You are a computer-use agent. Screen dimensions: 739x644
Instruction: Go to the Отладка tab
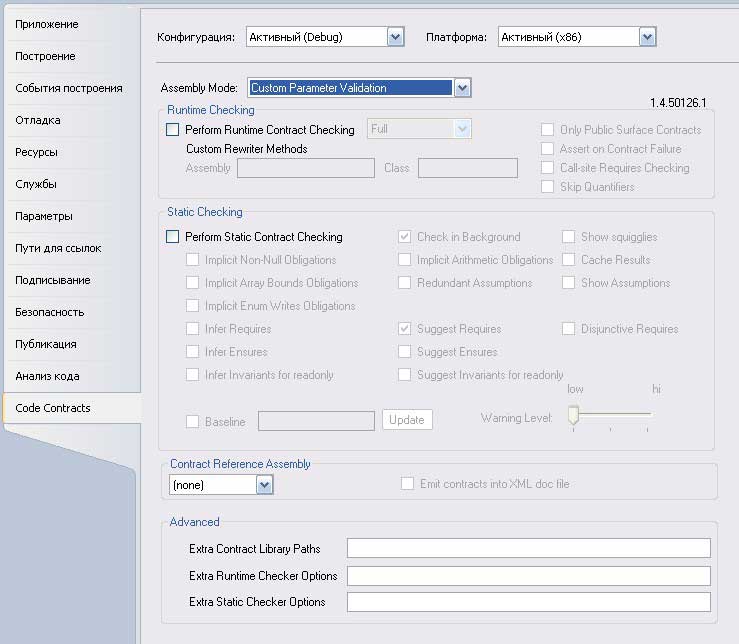(x=38, y=120)
